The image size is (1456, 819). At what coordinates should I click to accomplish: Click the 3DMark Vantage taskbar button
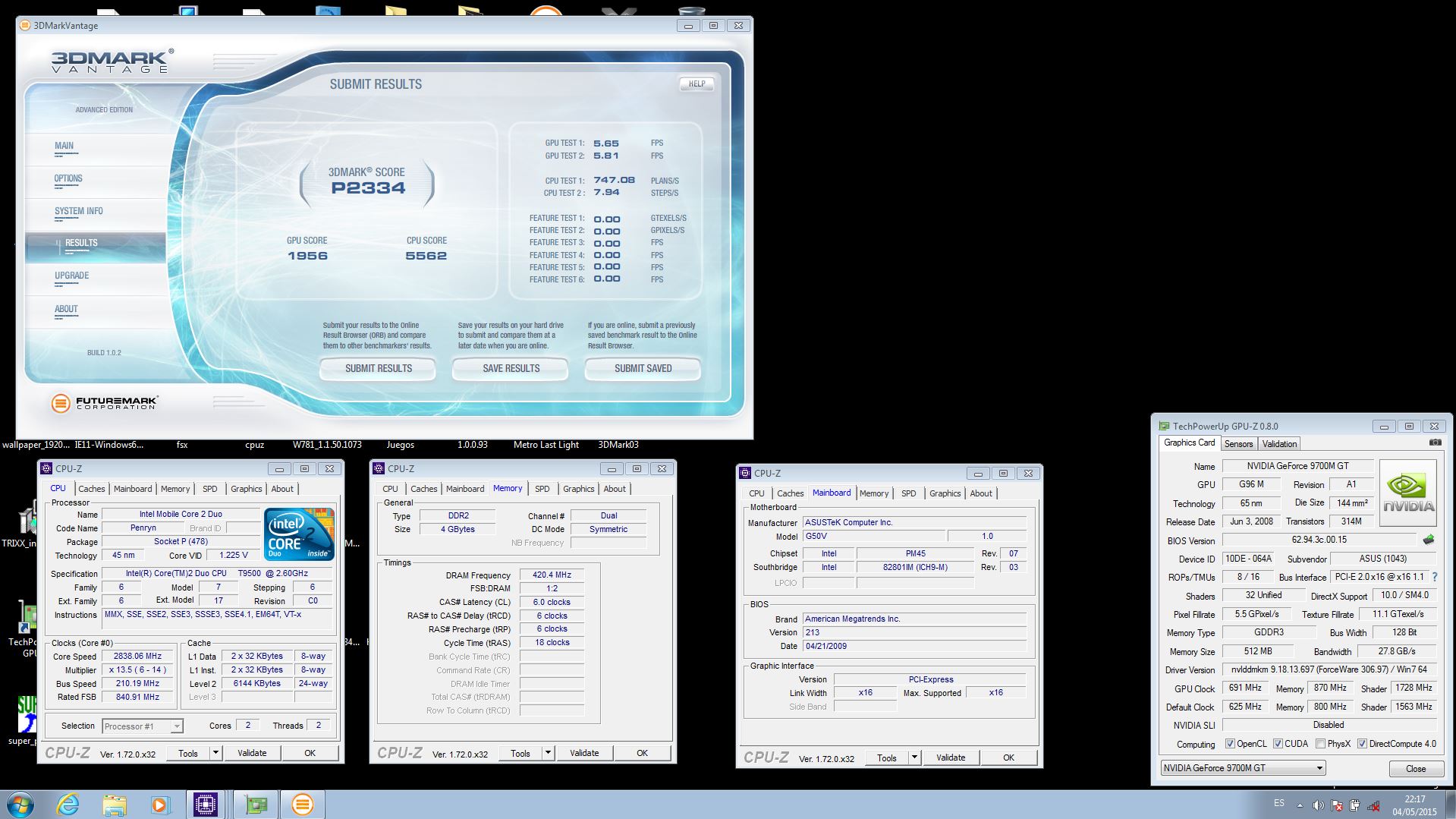[302, 805]
